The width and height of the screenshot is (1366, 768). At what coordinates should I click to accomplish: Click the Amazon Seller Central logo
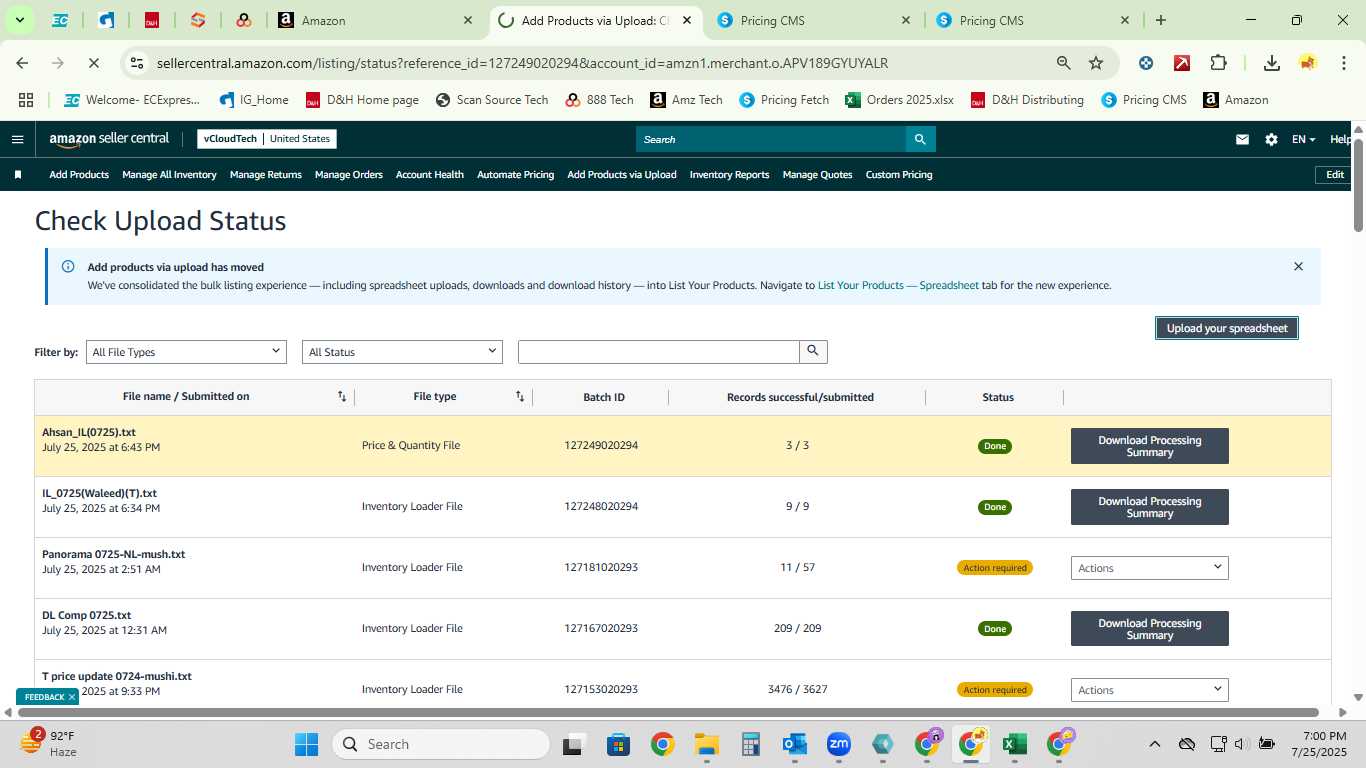click(109, 139)
